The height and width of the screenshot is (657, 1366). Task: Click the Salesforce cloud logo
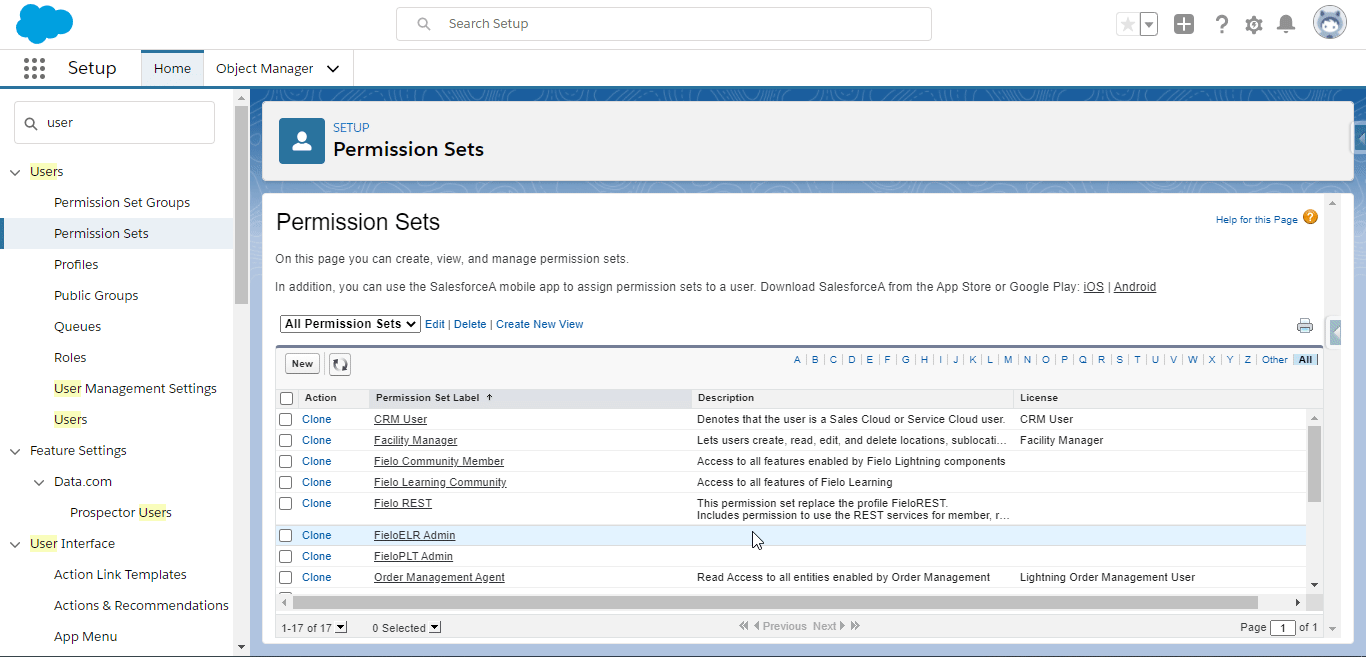tap(44, 23)
